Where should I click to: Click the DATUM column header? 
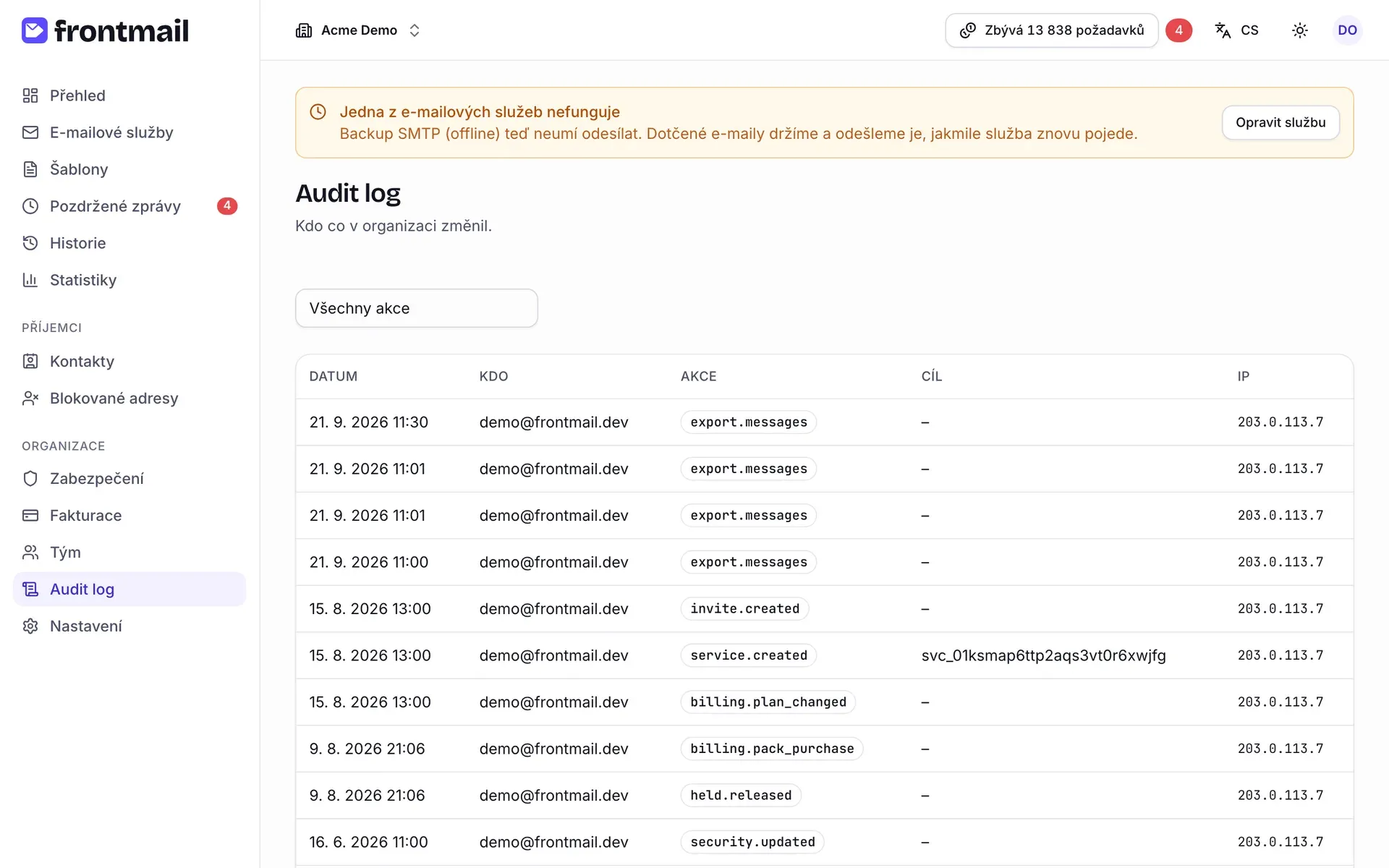[333, 376]
